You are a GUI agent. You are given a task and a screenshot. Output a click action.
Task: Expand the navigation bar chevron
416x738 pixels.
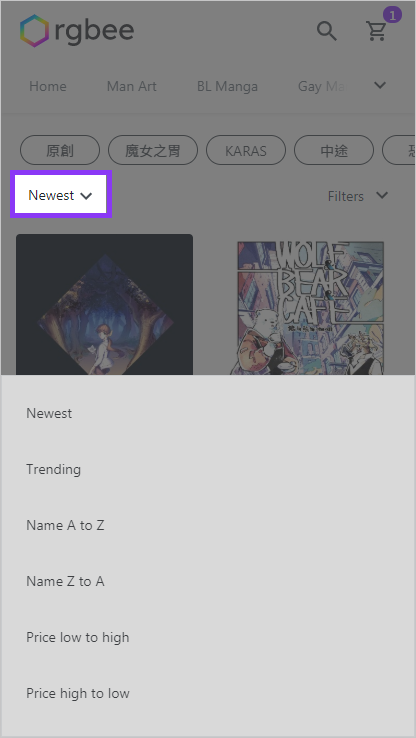[x=380, y=85]
